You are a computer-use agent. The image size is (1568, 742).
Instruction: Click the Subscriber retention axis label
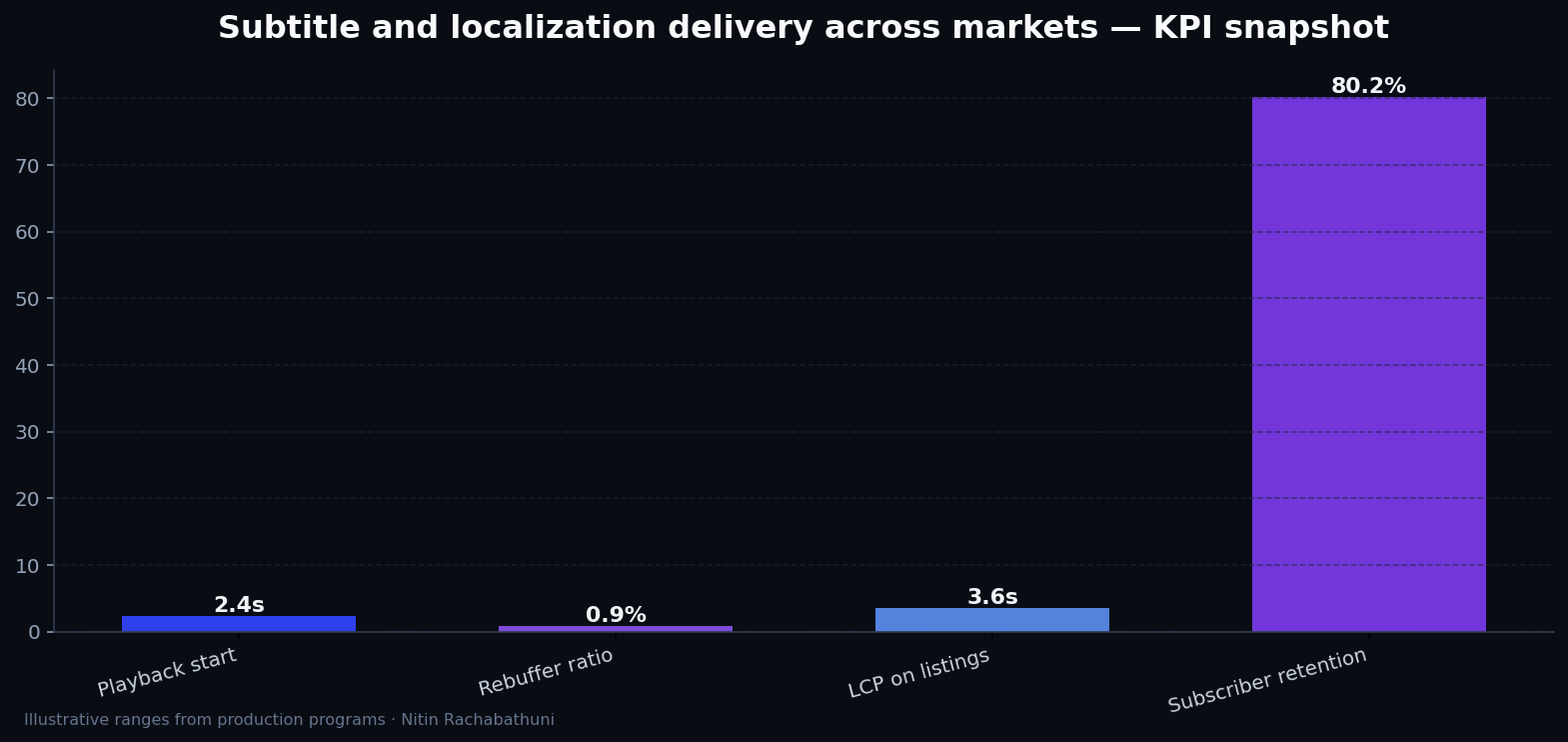(1267, 680)
